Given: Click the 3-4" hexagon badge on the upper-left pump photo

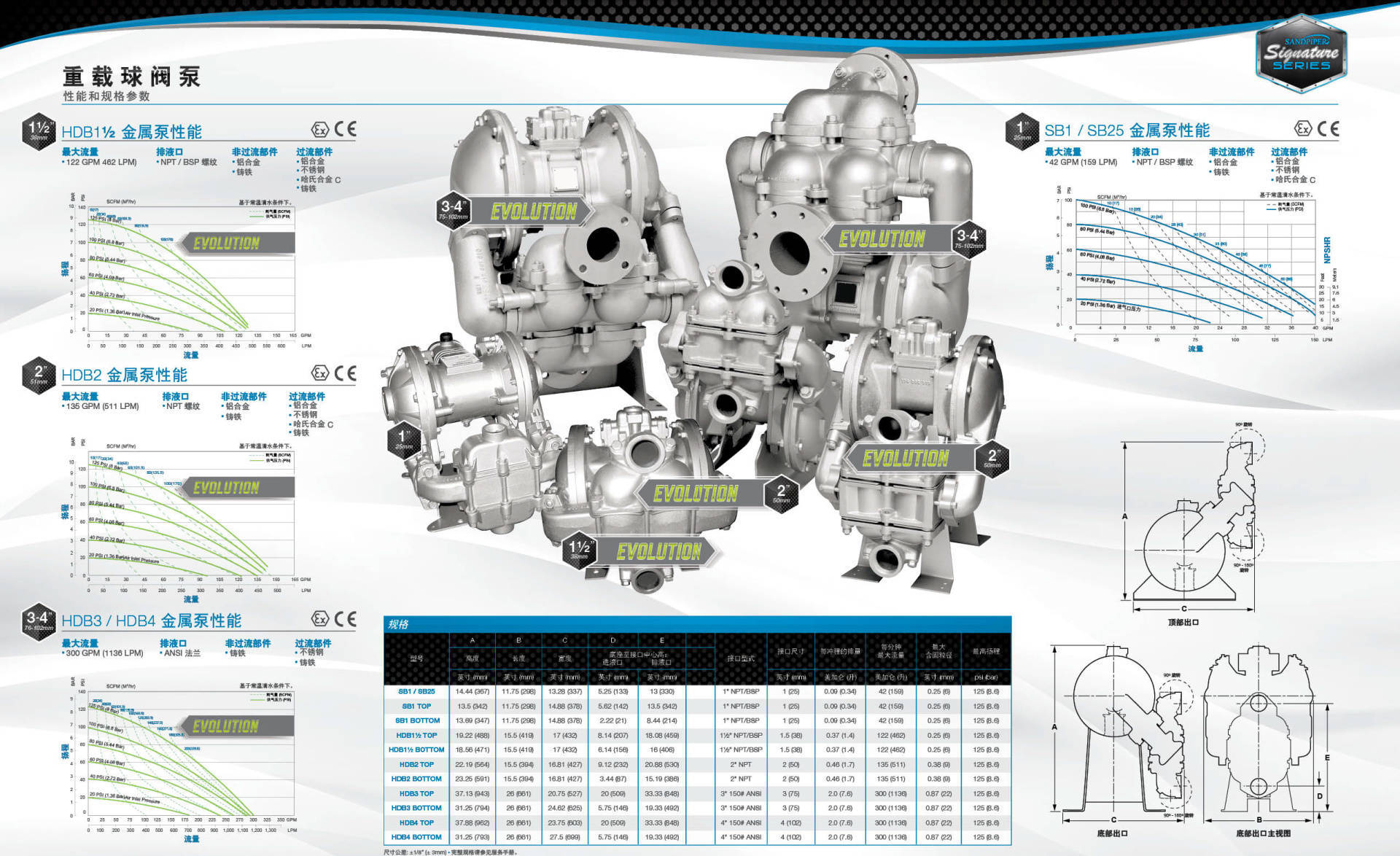Looking at the screenshot, I should click(453, 210).
